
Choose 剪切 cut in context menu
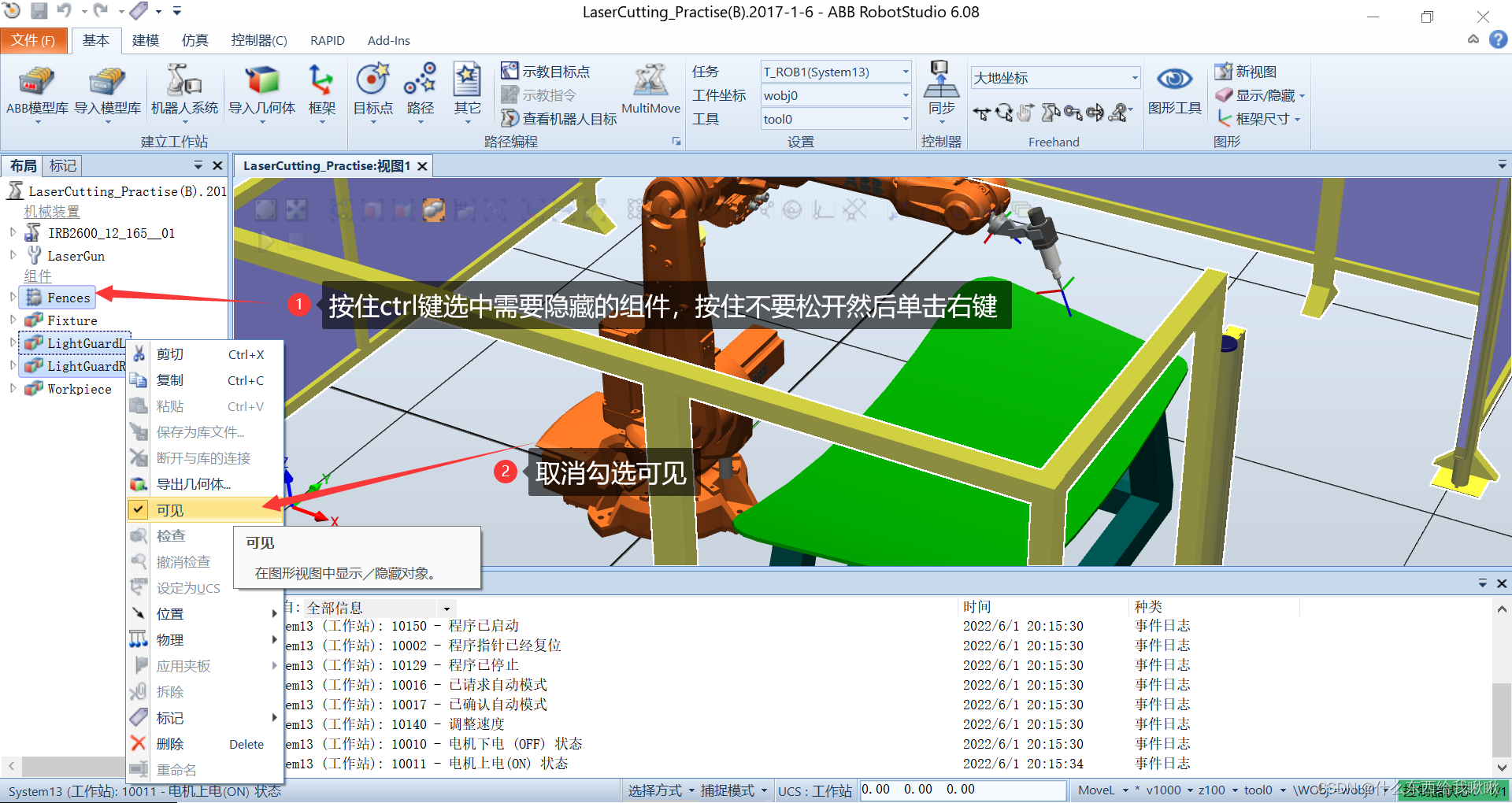[x=205, y=354]
